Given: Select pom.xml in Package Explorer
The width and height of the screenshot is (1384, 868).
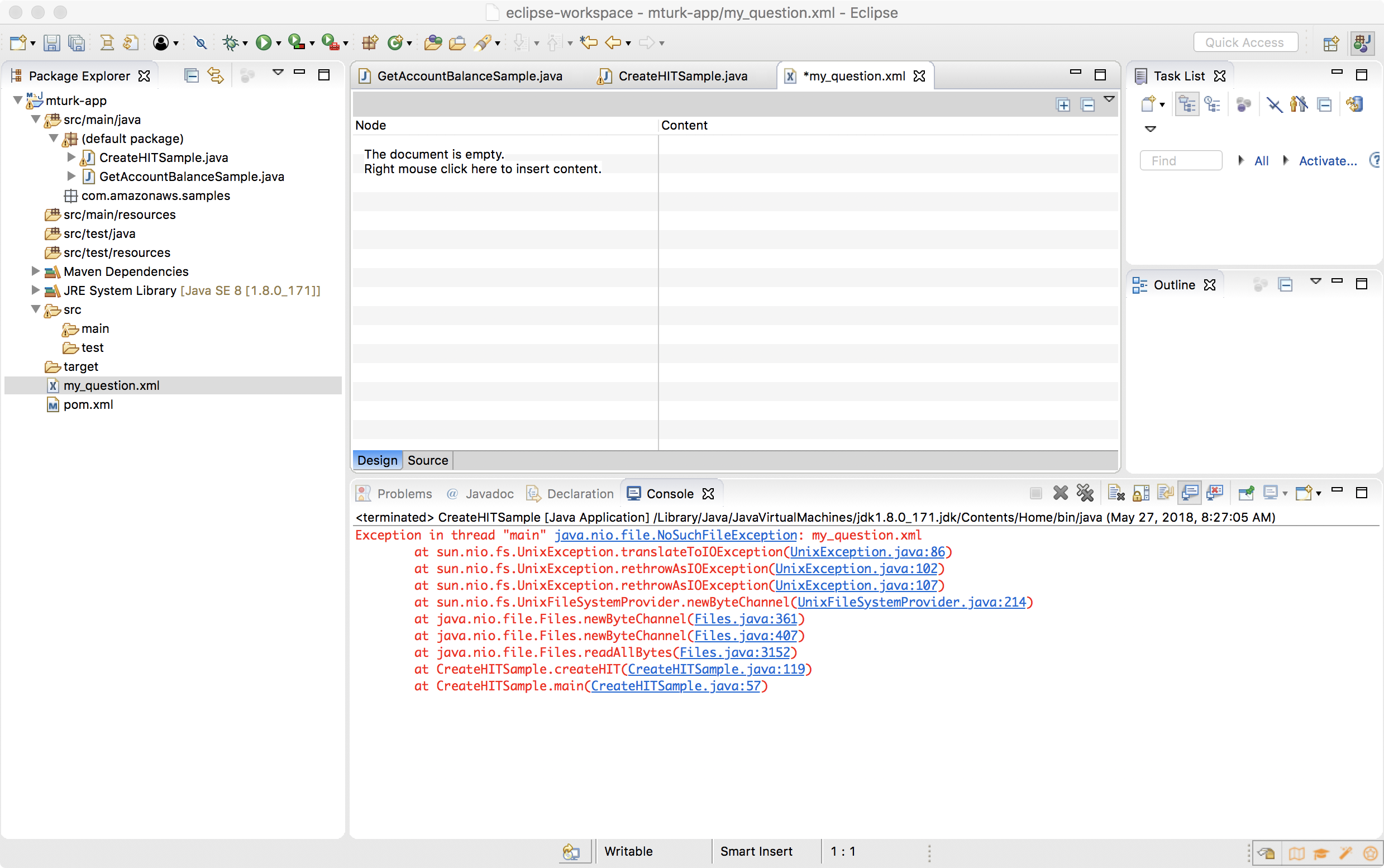Looking at the screenshot, I should [x=87, y=404].
